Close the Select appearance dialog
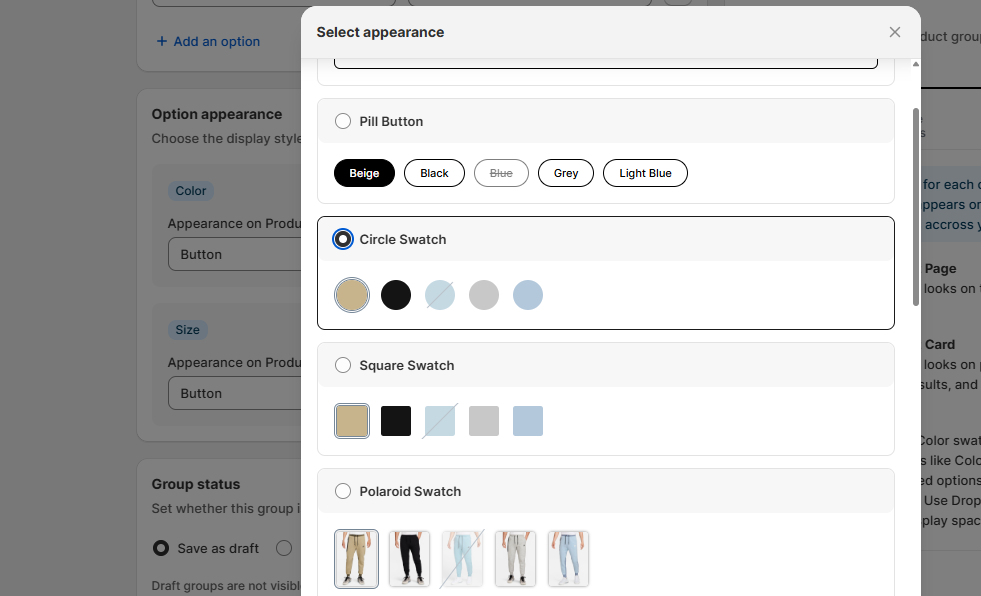 tap(895, 32)
